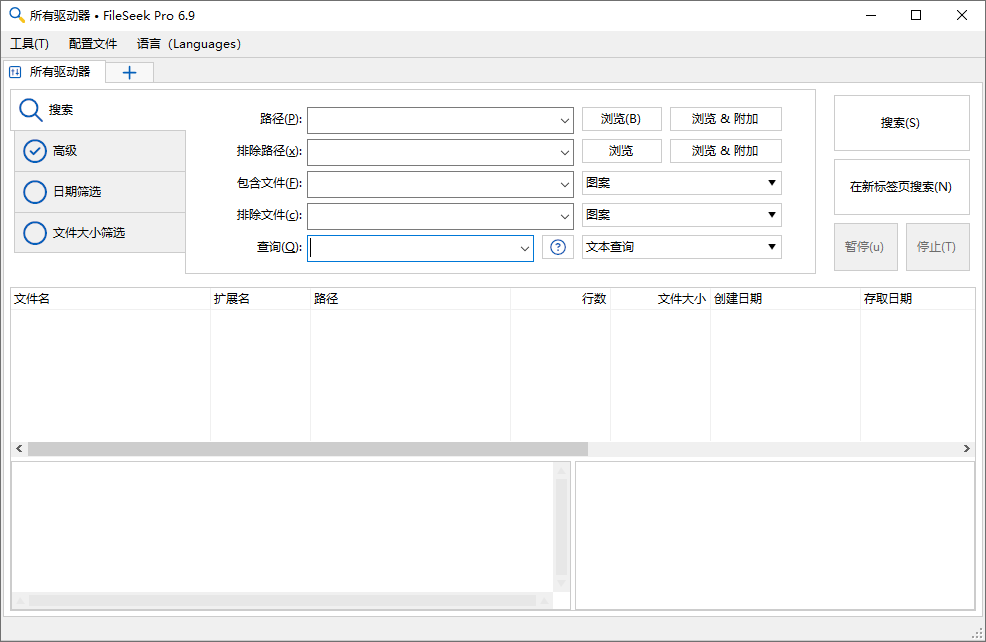
Task: Open the 文本查询 query type dropdown
Action: (681, 247)
